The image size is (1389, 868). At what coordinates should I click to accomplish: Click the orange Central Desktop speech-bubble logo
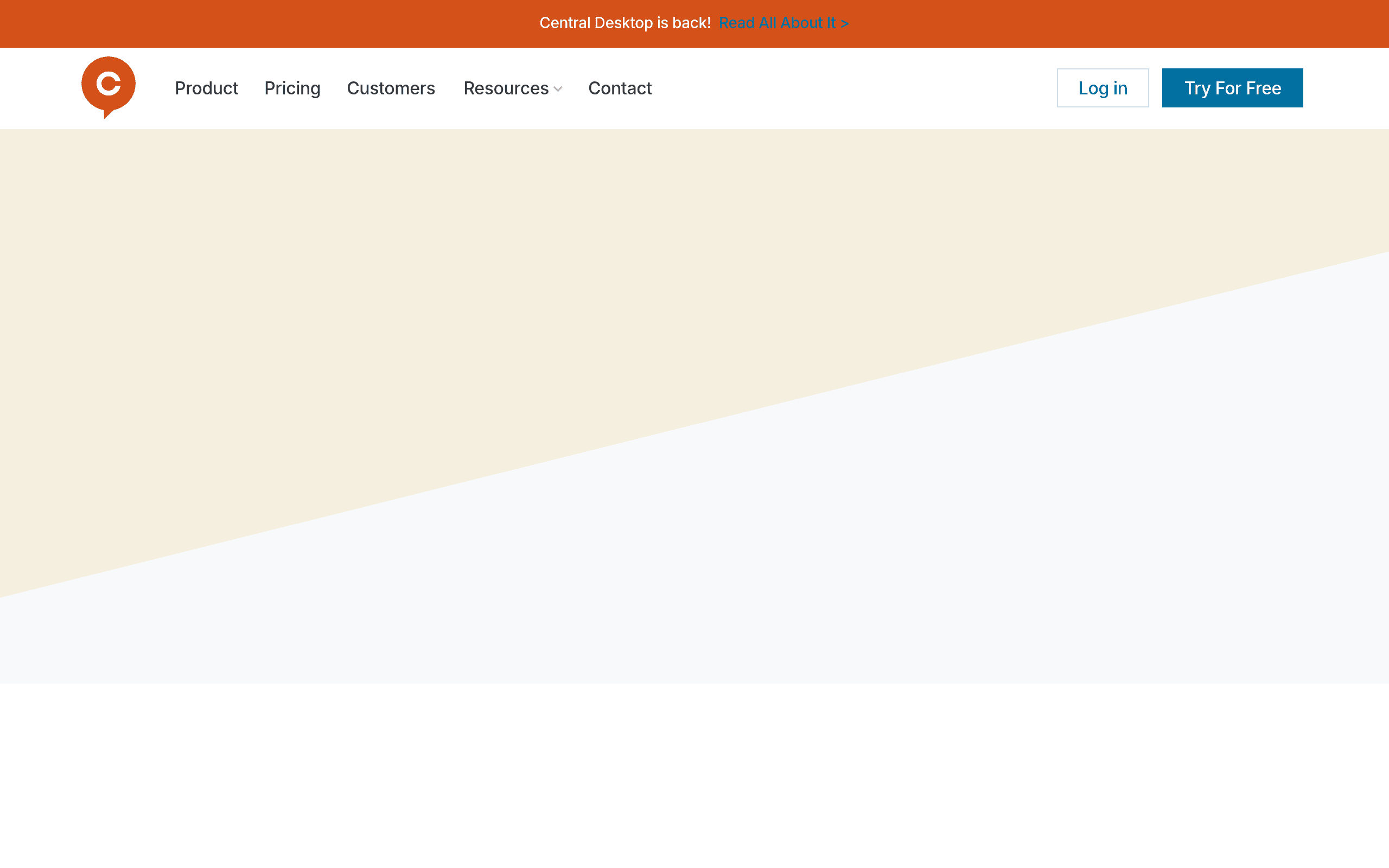[109, 87]
